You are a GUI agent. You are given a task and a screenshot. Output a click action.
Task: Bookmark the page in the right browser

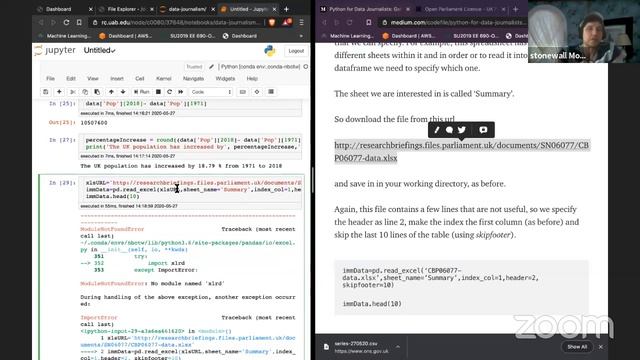pos(369,22)
